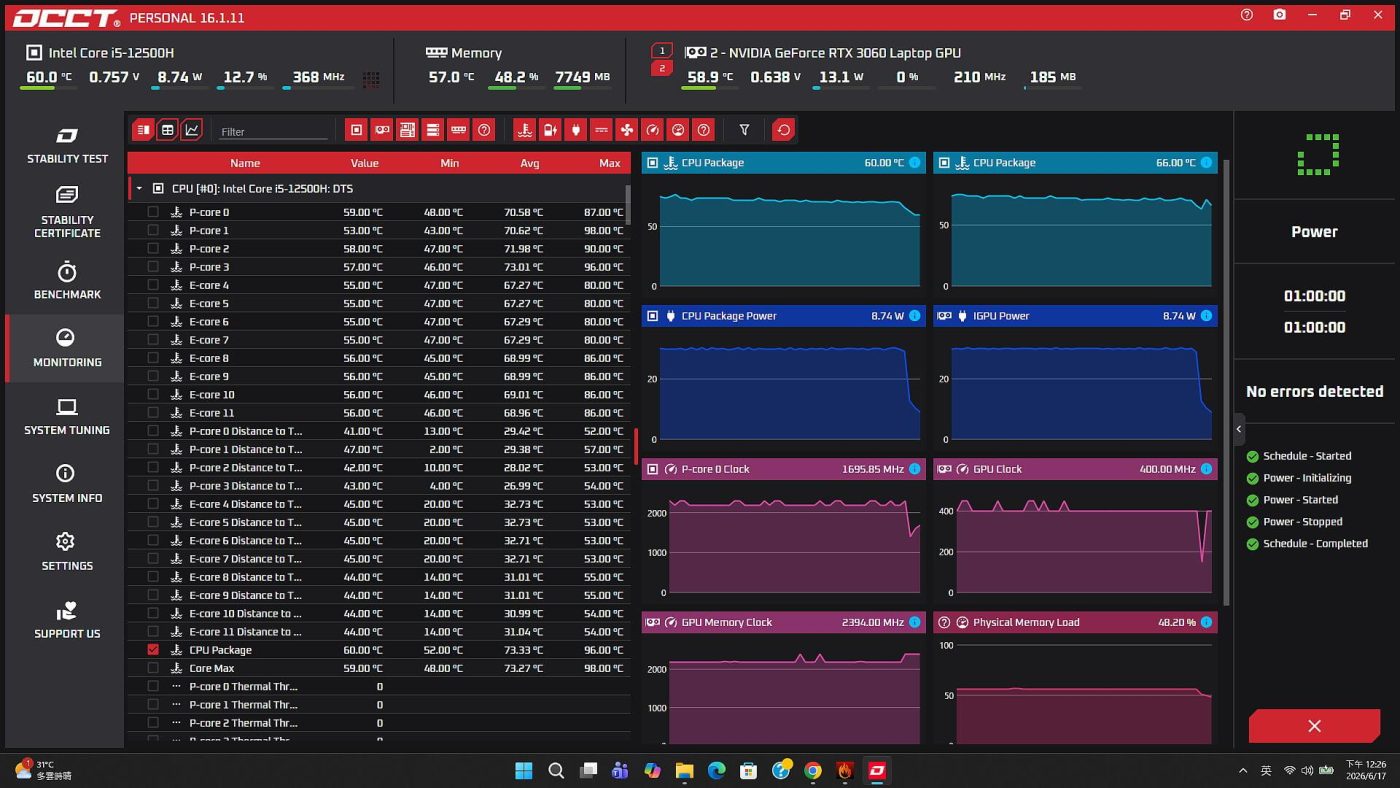The height and width of the screenshot is (788, 1400).
Task: Open Microsoft Edge from the taskbar
Action: (717, 771)
